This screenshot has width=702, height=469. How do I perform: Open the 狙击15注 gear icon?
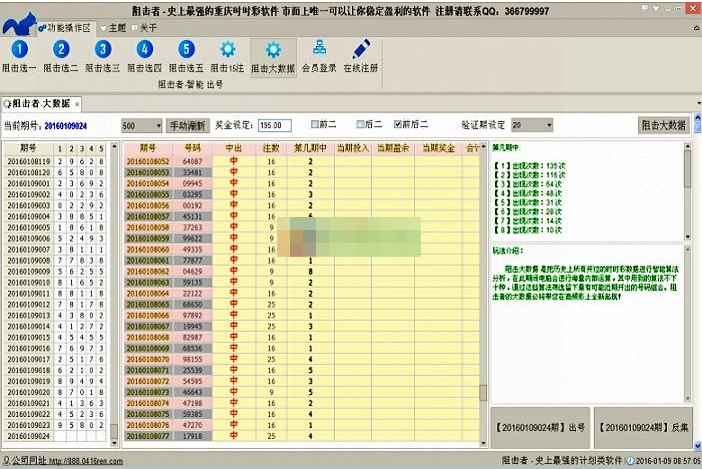pyautogui.click(x=228, y=50)
